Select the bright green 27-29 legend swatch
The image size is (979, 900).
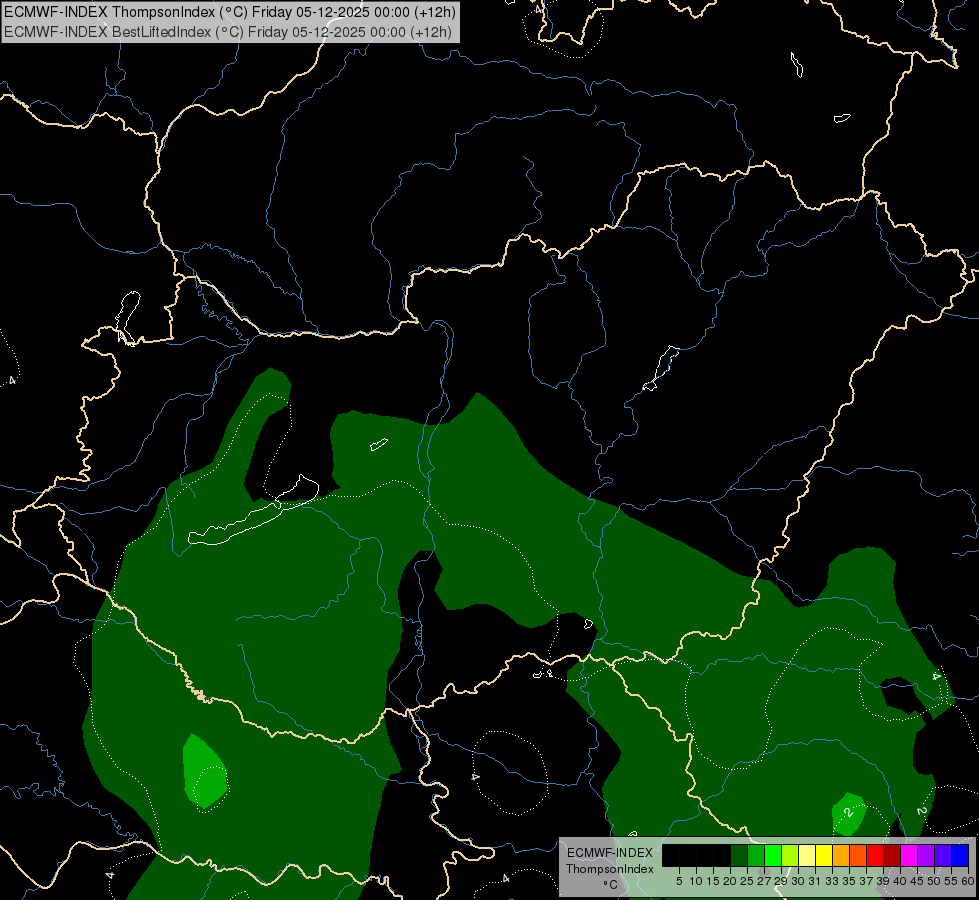[773, 855]
